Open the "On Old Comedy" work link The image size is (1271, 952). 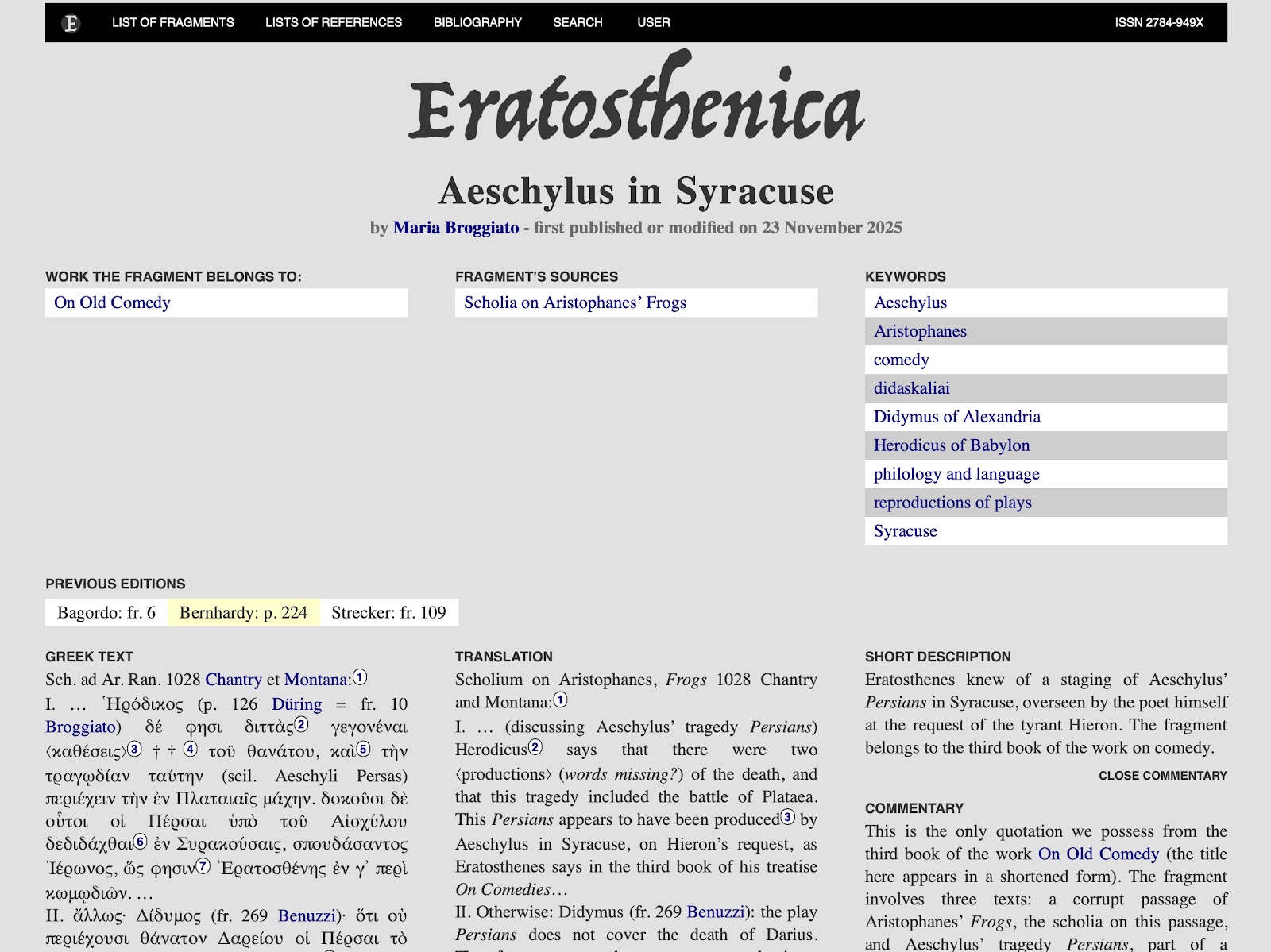[x=112, y=303]
